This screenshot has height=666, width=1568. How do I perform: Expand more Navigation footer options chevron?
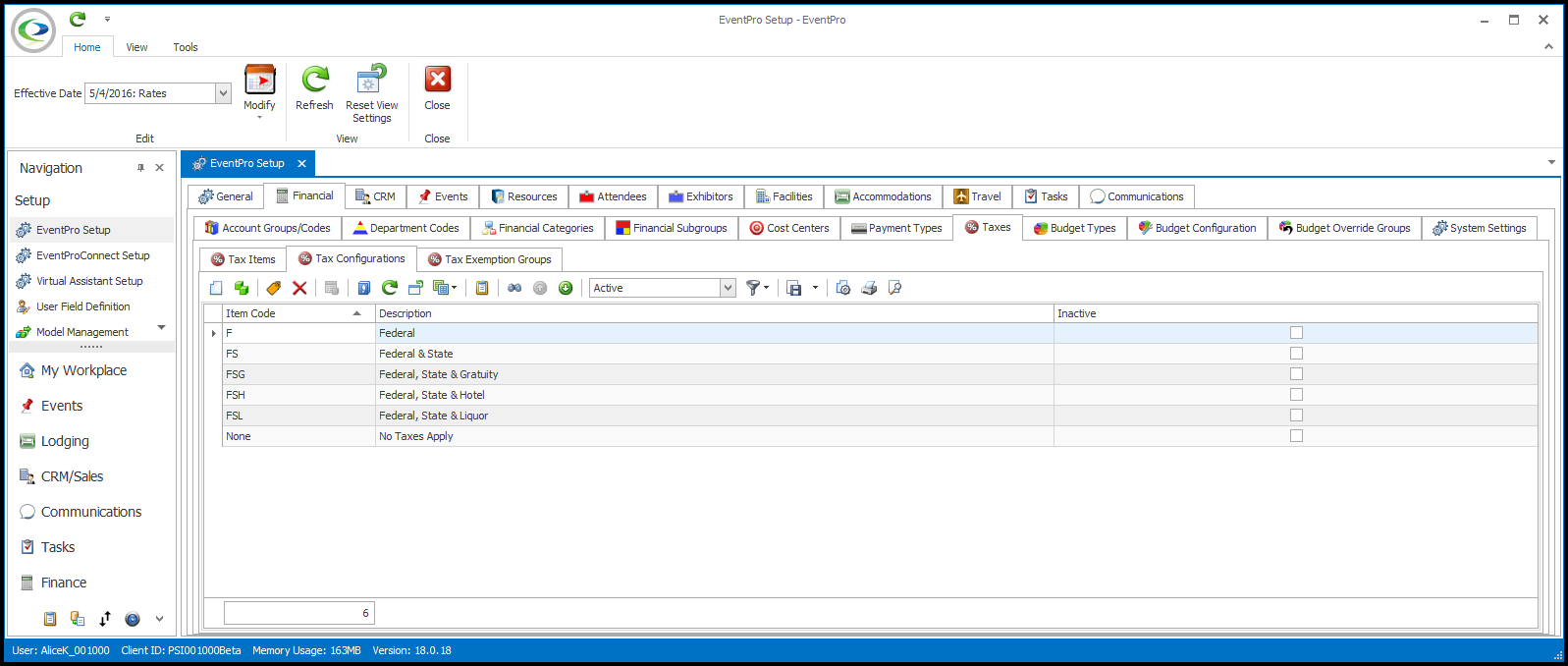point(159,619)
